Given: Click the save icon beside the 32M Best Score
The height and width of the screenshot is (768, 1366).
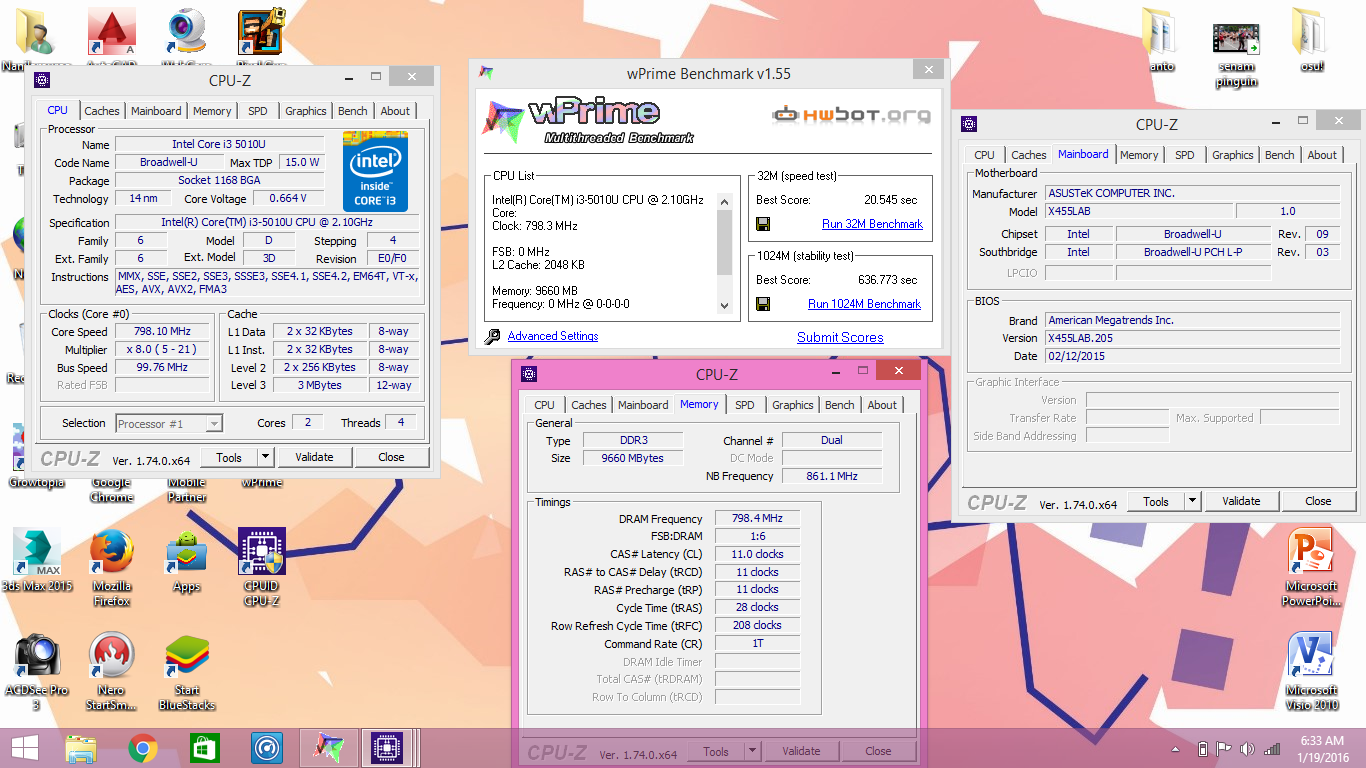Looking at the screenshot, I should [x=763, y=224].
